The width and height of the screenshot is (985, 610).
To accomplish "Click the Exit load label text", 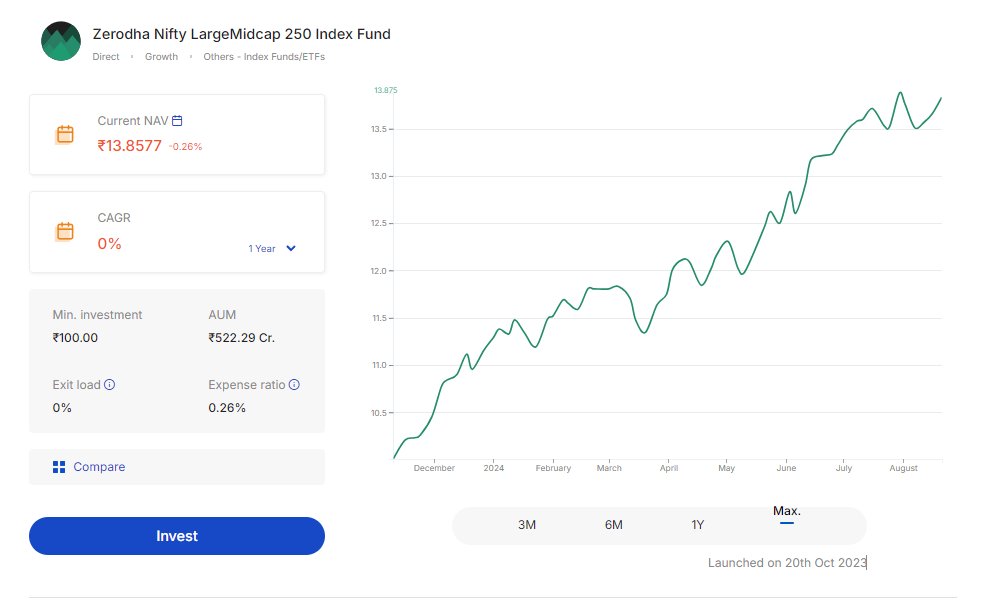I will 77,384.
